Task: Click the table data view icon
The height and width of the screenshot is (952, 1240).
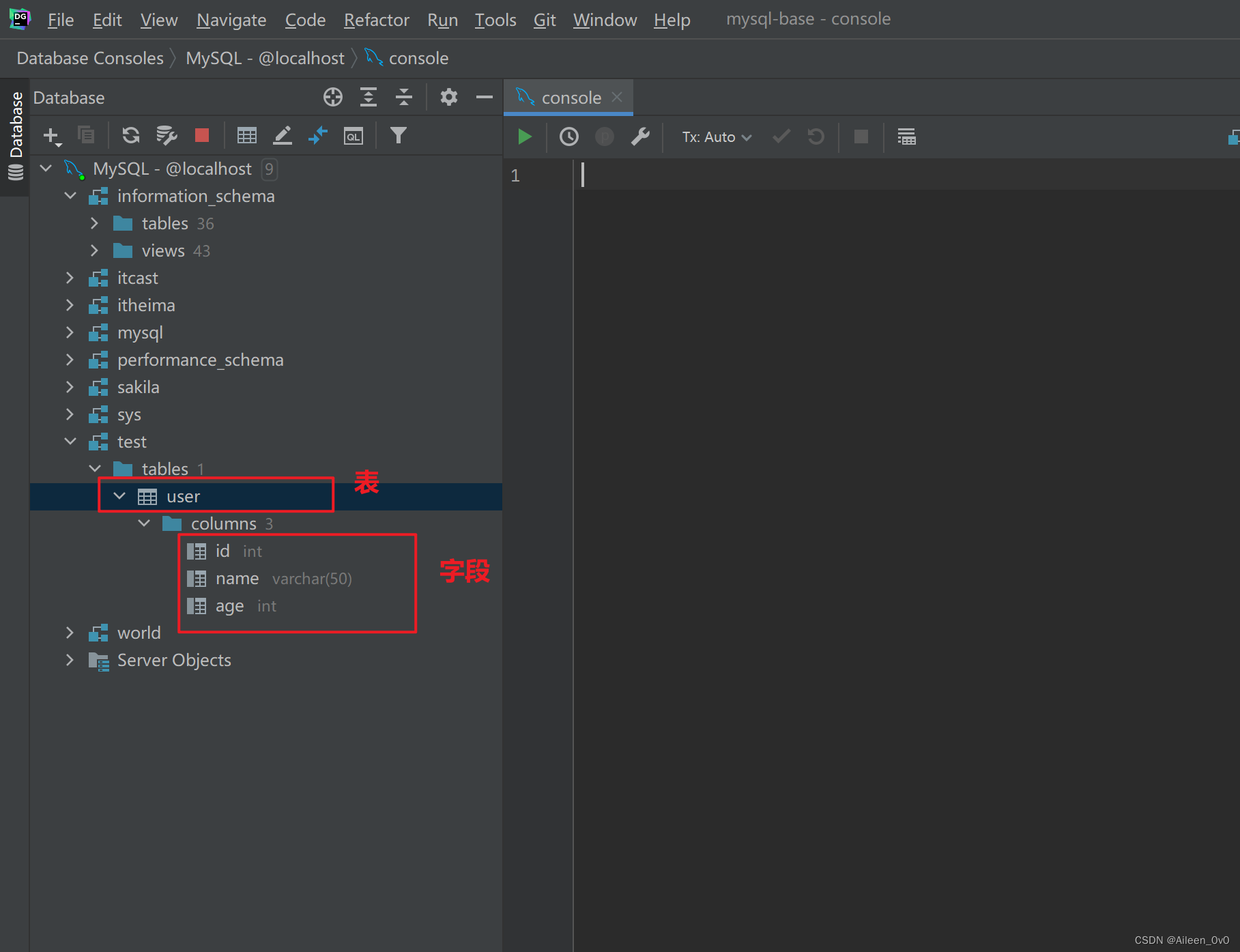Action: [x=246, y=135]
